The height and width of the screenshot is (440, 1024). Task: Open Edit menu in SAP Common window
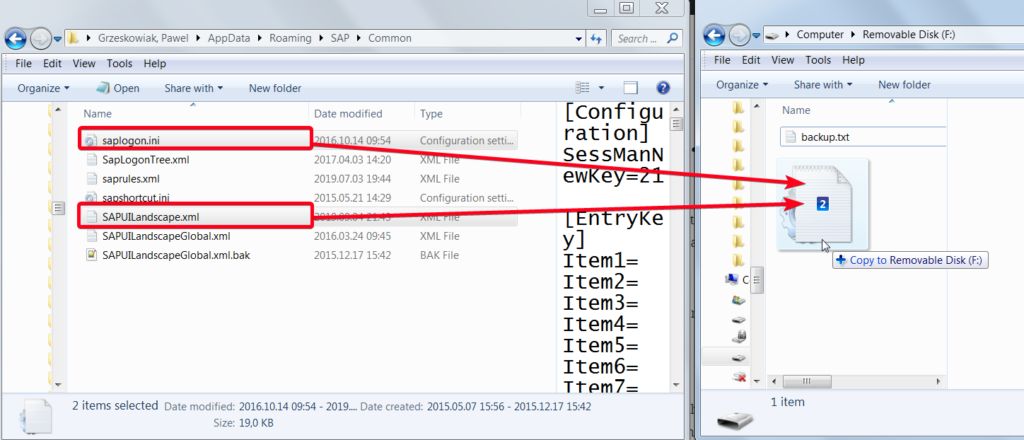point(52,63)
